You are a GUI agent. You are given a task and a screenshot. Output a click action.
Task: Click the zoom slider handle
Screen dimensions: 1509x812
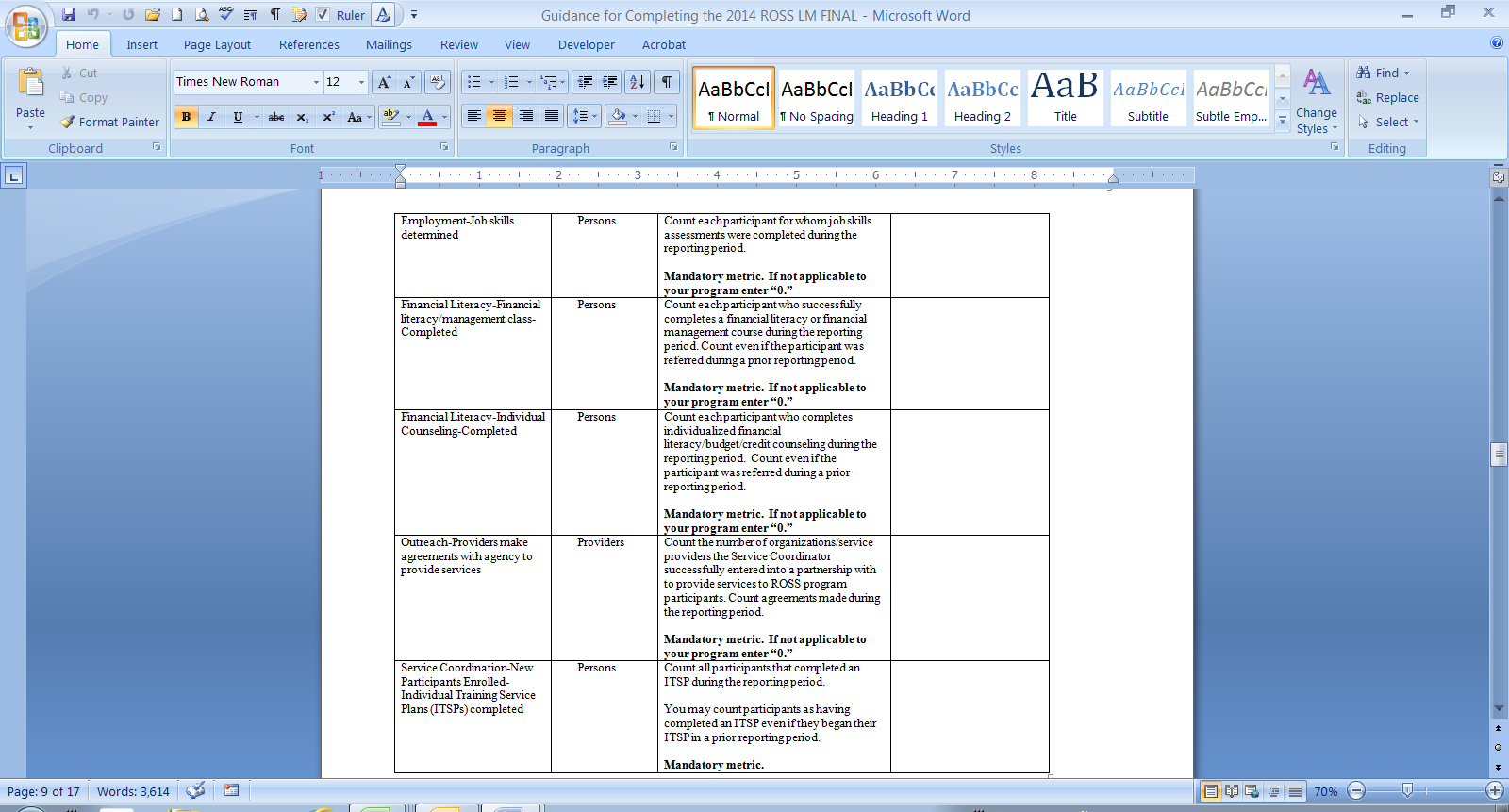pyautogui.click(x=1407, y=790)
